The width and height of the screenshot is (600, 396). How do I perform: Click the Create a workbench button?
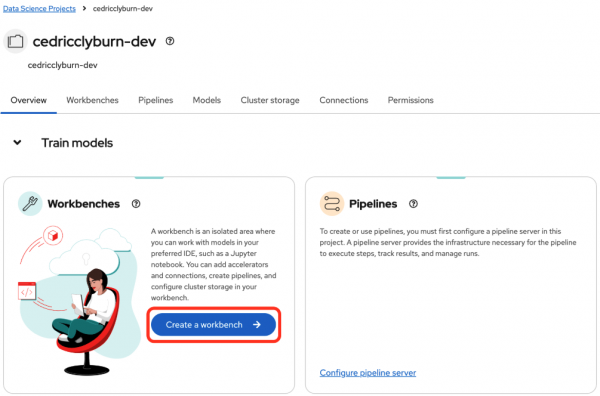tap(214, 325)
